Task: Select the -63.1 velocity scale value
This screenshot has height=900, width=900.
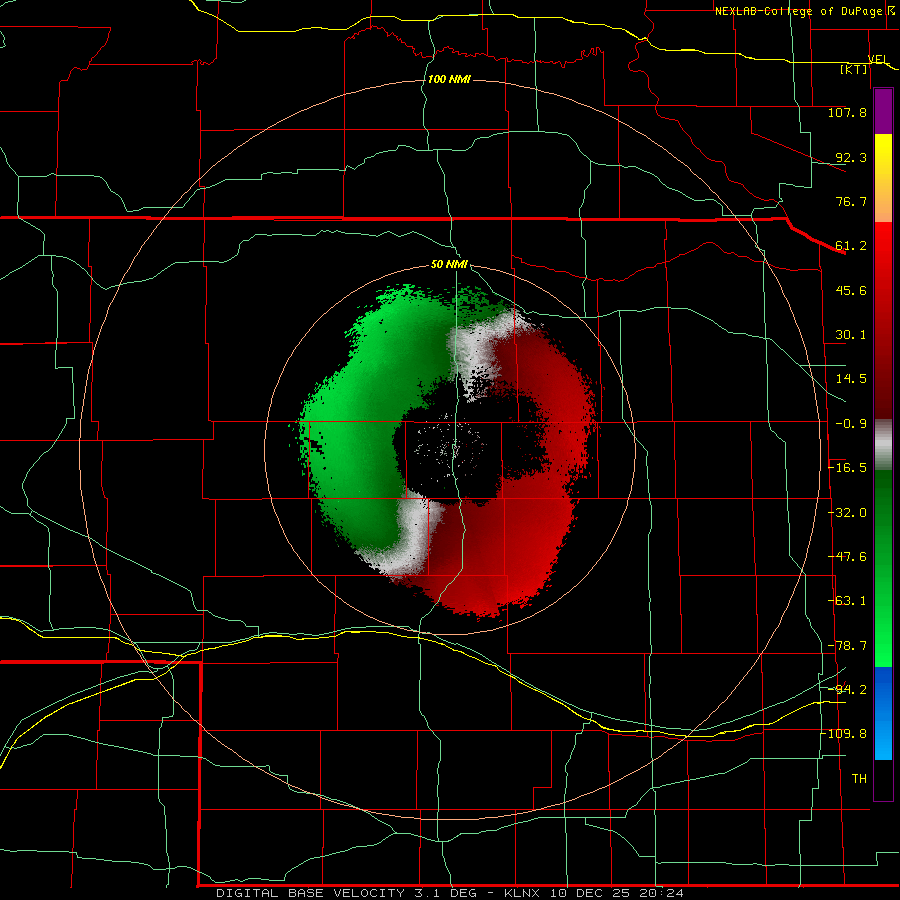Action: (x=847, y=601)
